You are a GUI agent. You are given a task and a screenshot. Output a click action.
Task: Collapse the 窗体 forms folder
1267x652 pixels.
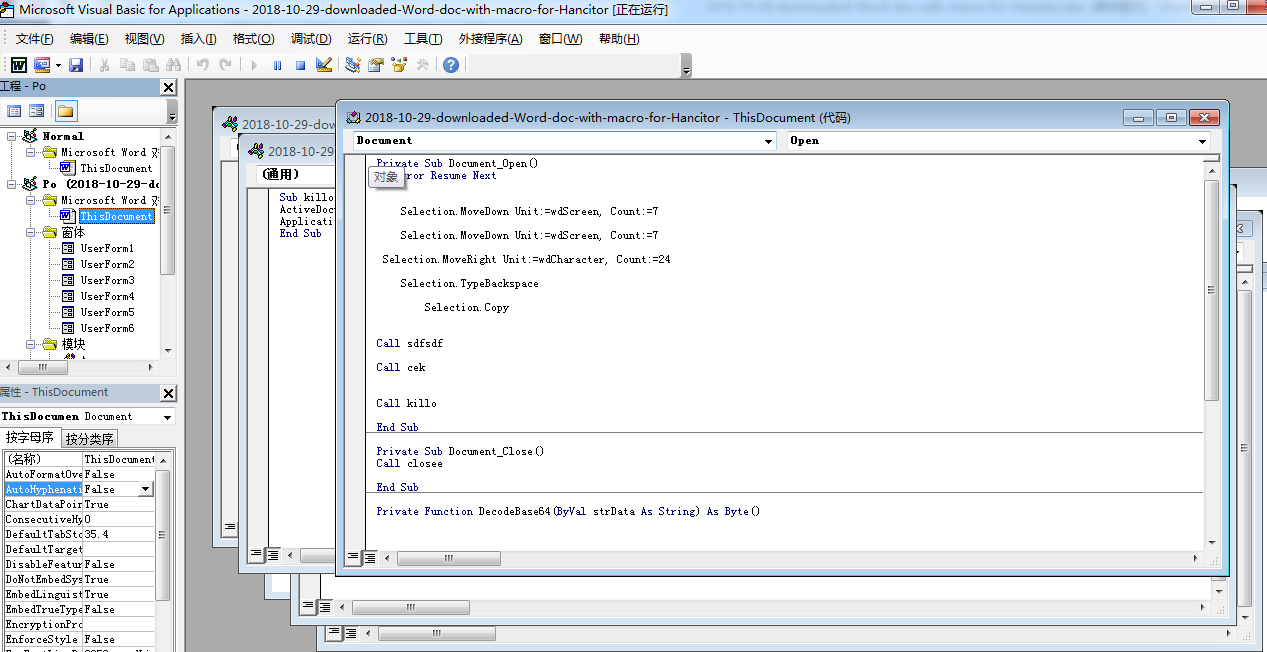(30, 232)
